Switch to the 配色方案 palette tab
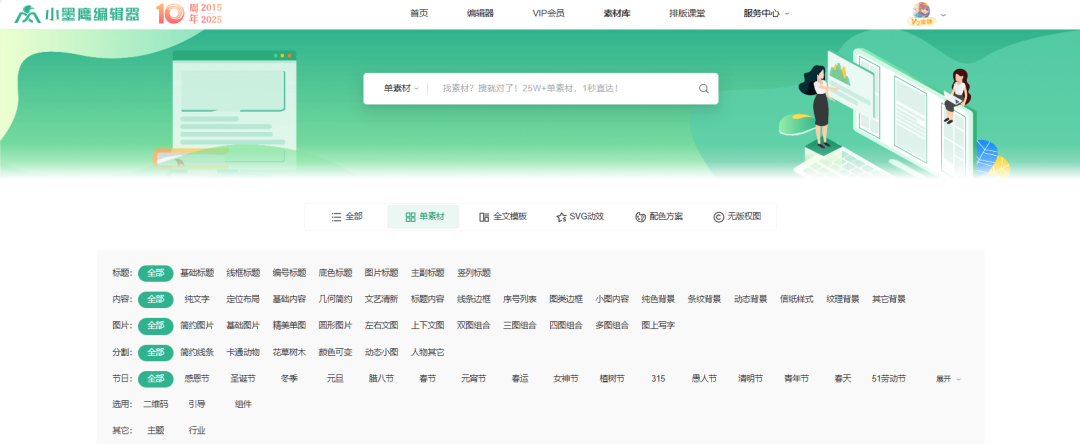 (658, 216)
